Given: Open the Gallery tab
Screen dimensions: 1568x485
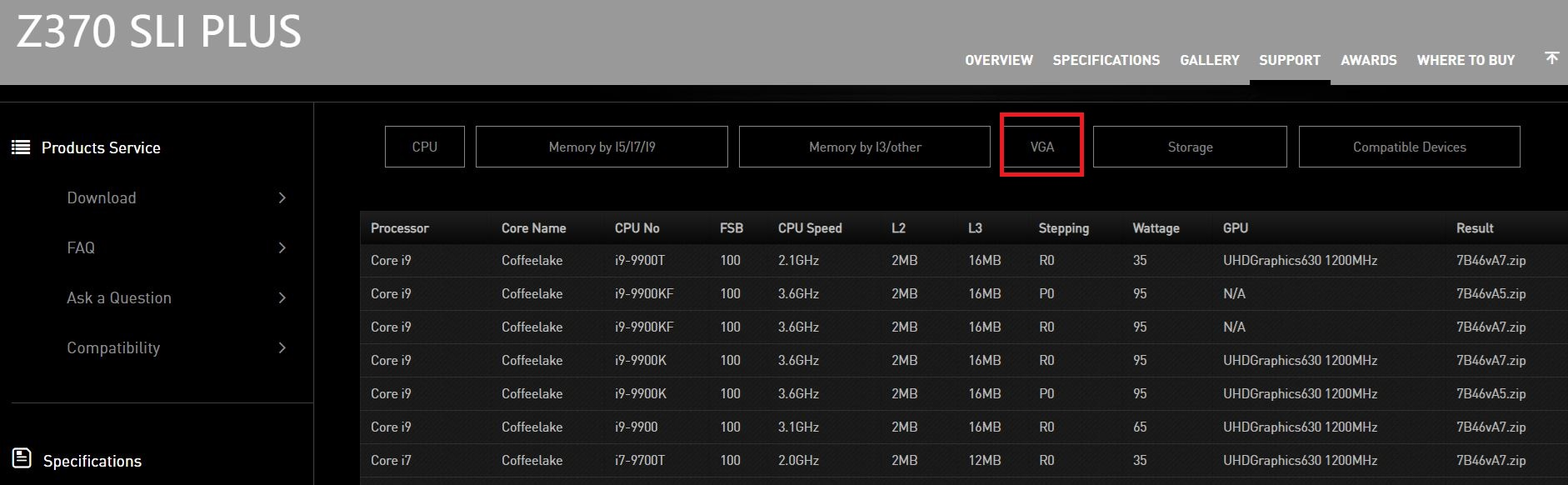Looking at the screenshot, I should click(1209, 60).
